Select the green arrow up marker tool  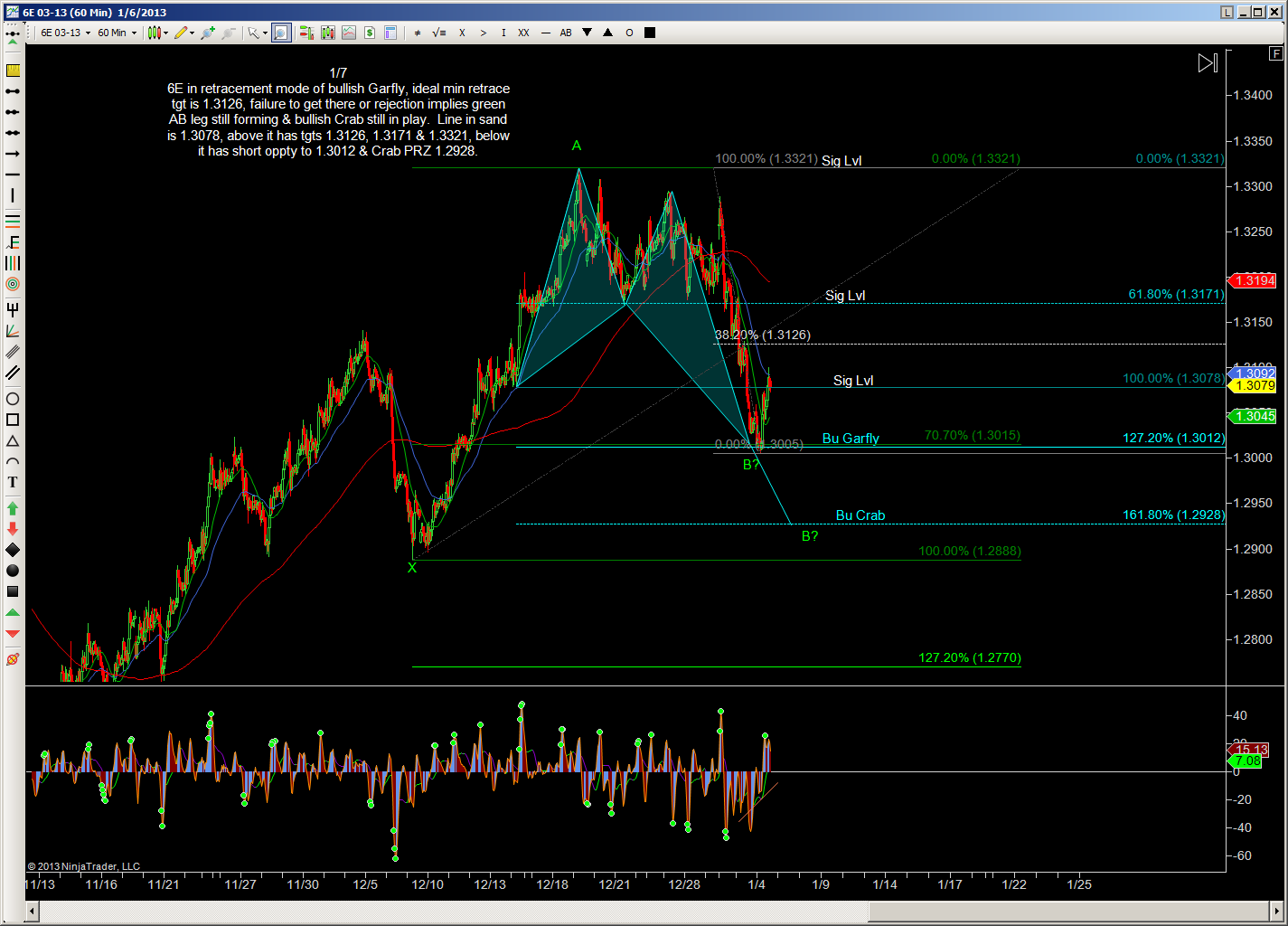(13, 508)
